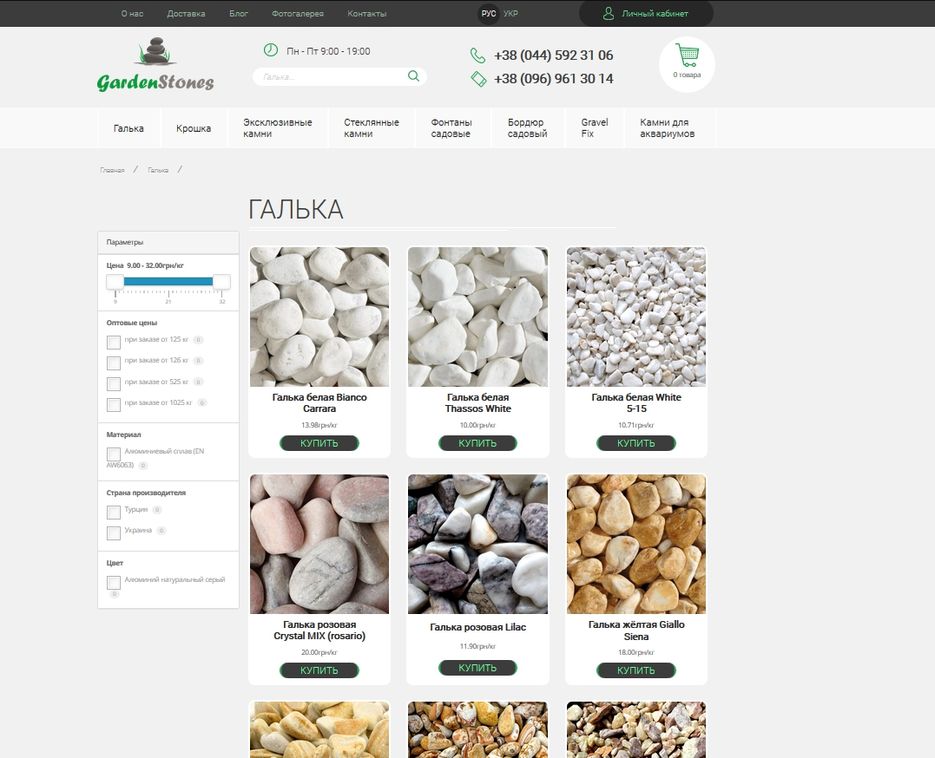Open the Крошка category
This screenshot has width=935, height=758.
194,128
